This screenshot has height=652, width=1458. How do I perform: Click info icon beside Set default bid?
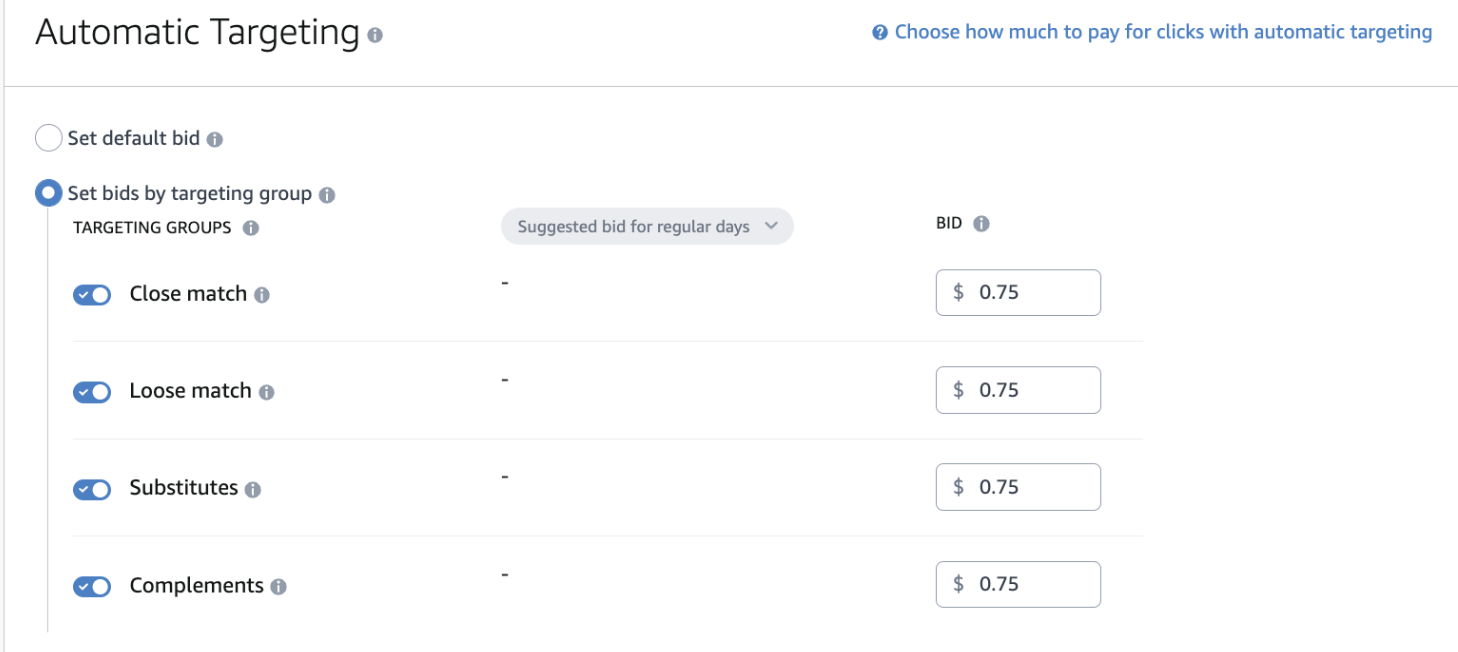[x=215, y=139]
